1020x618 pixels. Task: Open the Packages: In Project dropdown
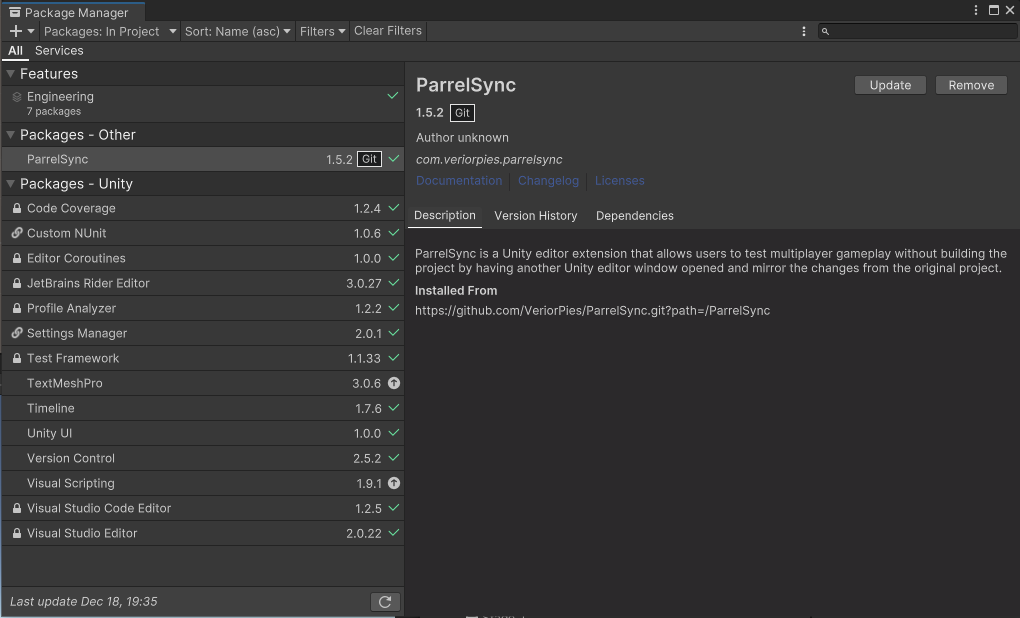point(110,31)
